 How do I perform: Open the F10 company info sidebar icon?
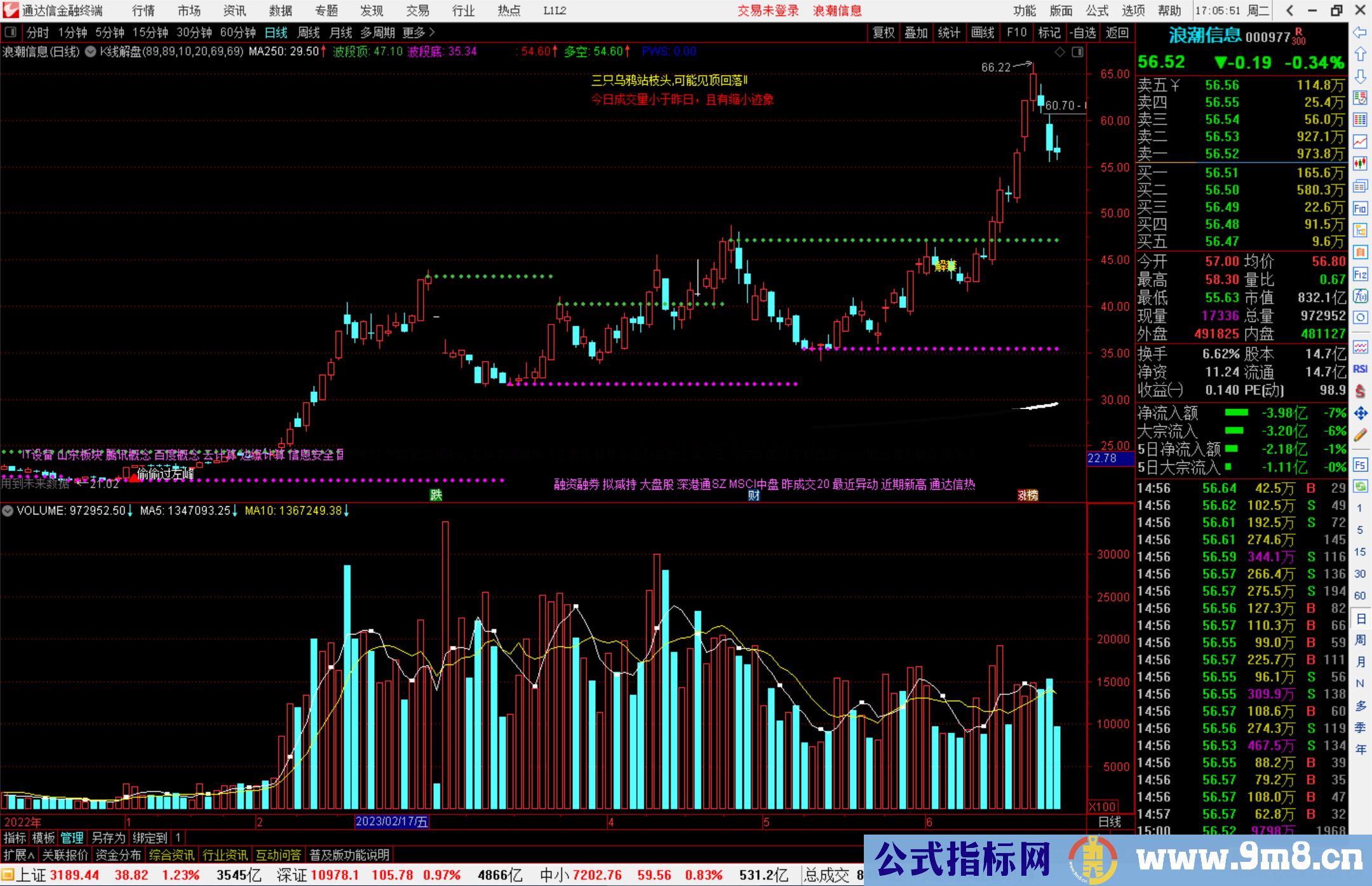[x=1360, y=208]
